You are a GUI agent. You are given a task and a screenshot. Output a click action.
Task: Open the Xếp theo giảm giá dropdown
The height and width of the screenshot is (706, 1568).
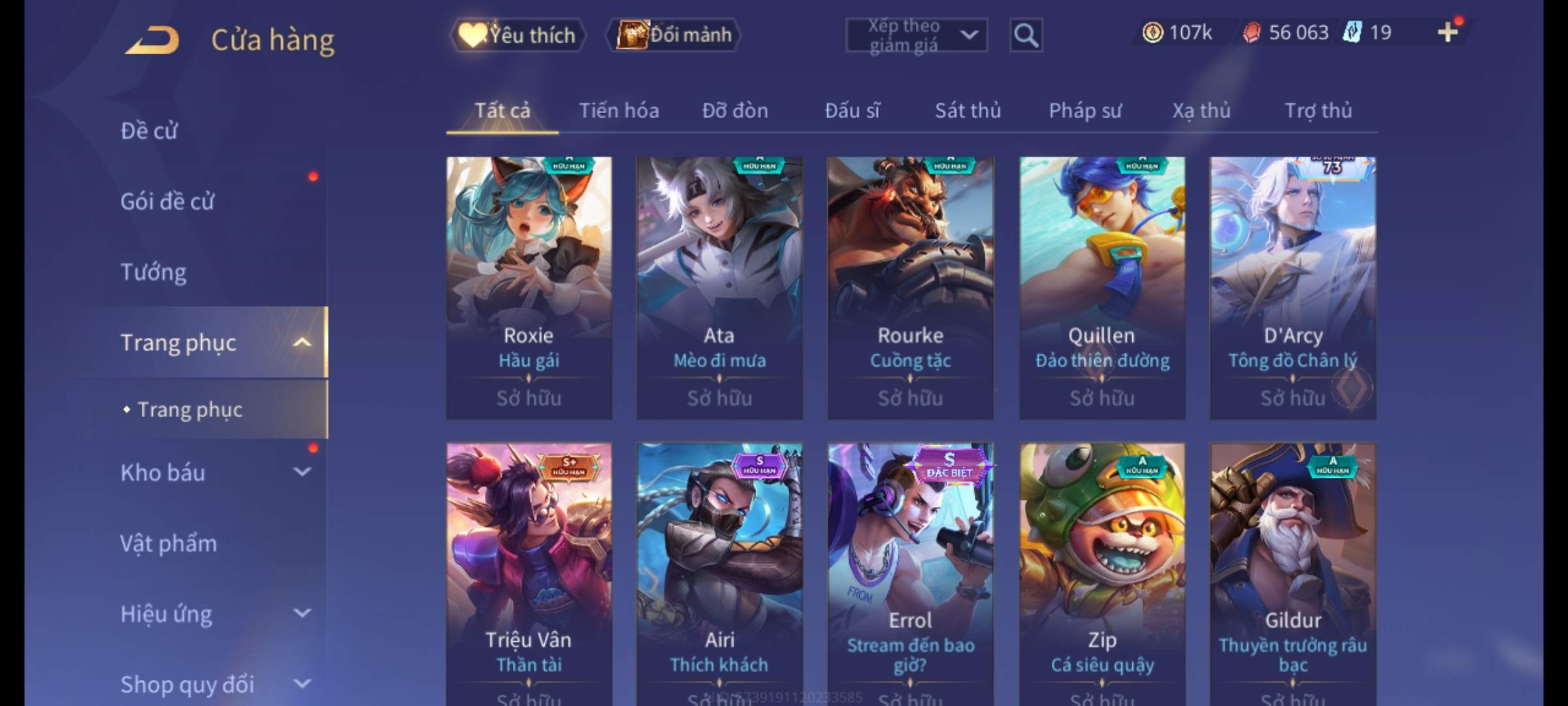point(917,35)
